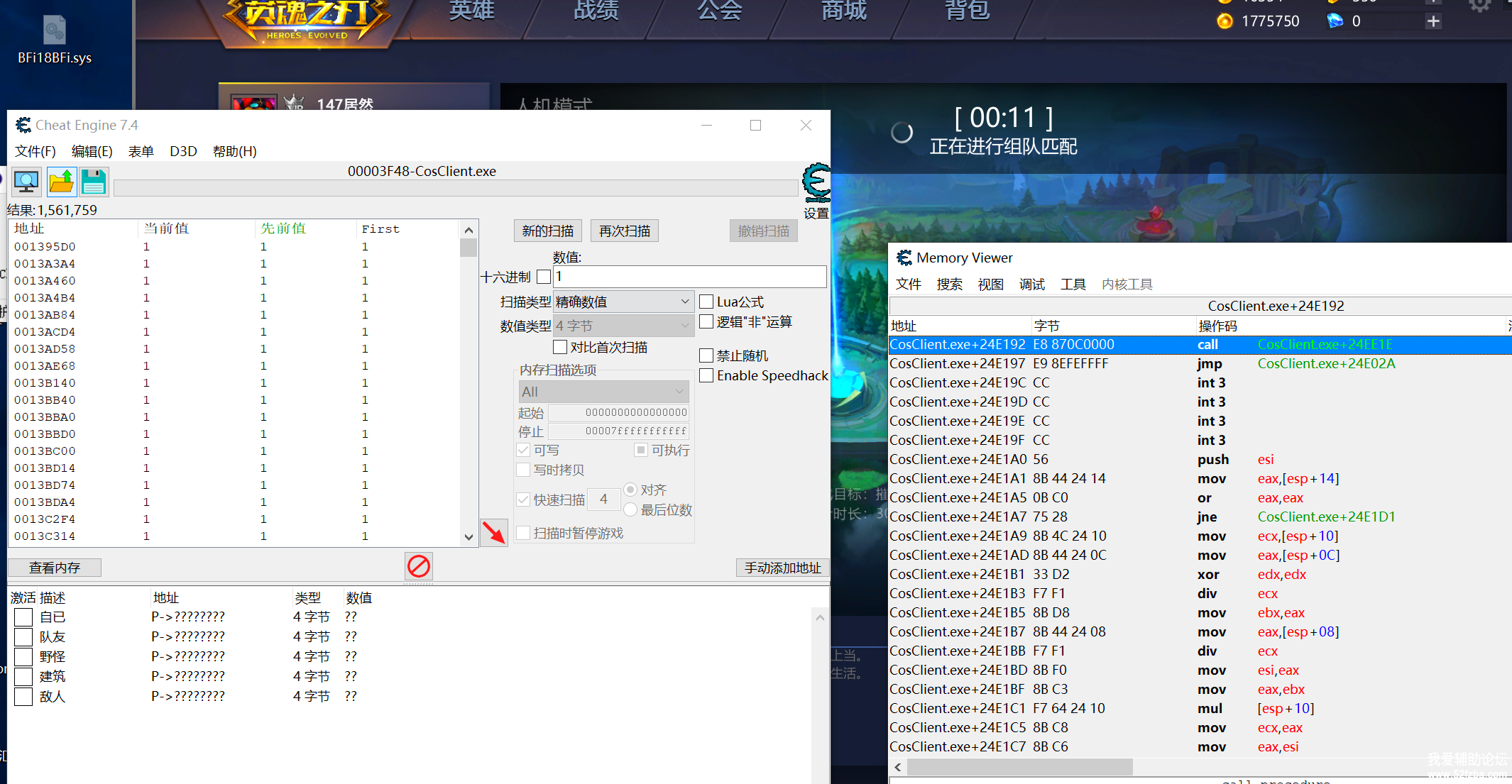Viewport: 1512px width, 784px height.
Task: Click the scan progress bar
Action: (456, 188)
